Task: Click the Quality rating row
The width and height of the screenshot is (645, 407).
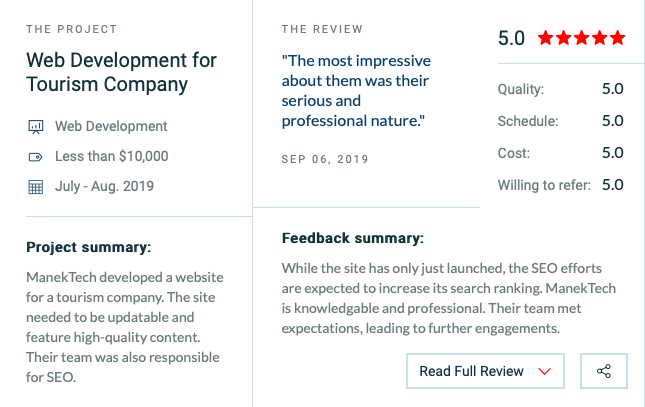Action: point(561,89)
